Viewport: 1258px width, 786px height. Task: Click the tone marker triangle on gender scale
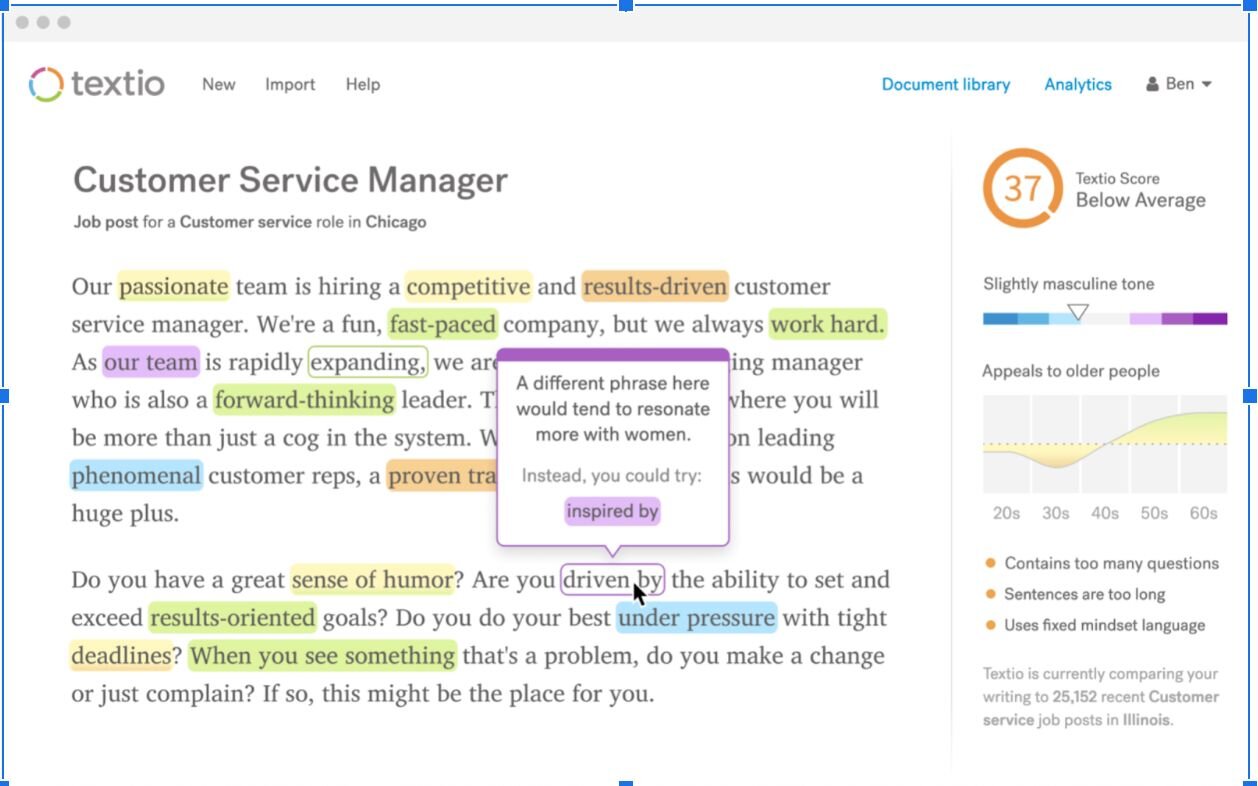[1077, 312]
